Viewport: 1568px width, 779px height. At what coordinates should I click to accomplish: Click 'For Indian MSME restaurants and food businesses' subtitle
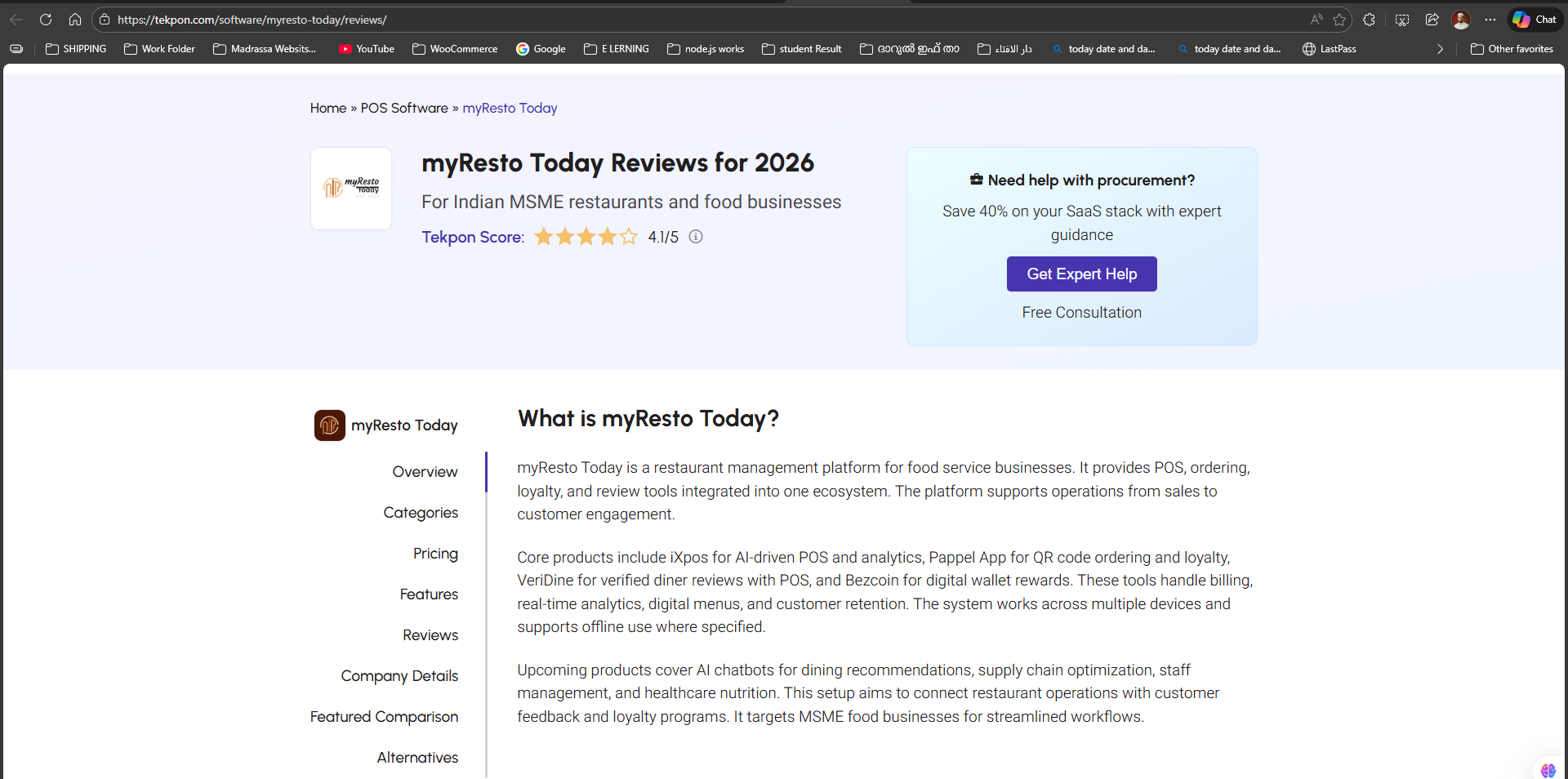tap(631, 203)
